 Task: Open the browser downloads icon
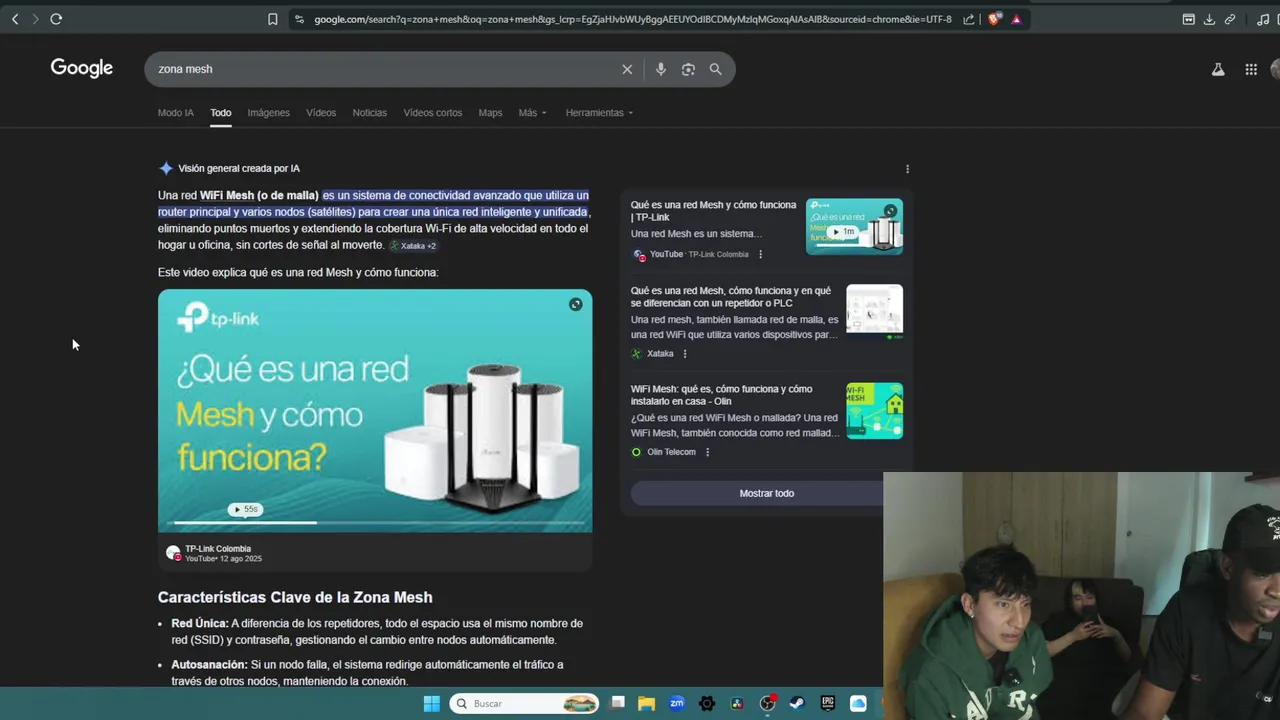click(x=1209, y=19)
